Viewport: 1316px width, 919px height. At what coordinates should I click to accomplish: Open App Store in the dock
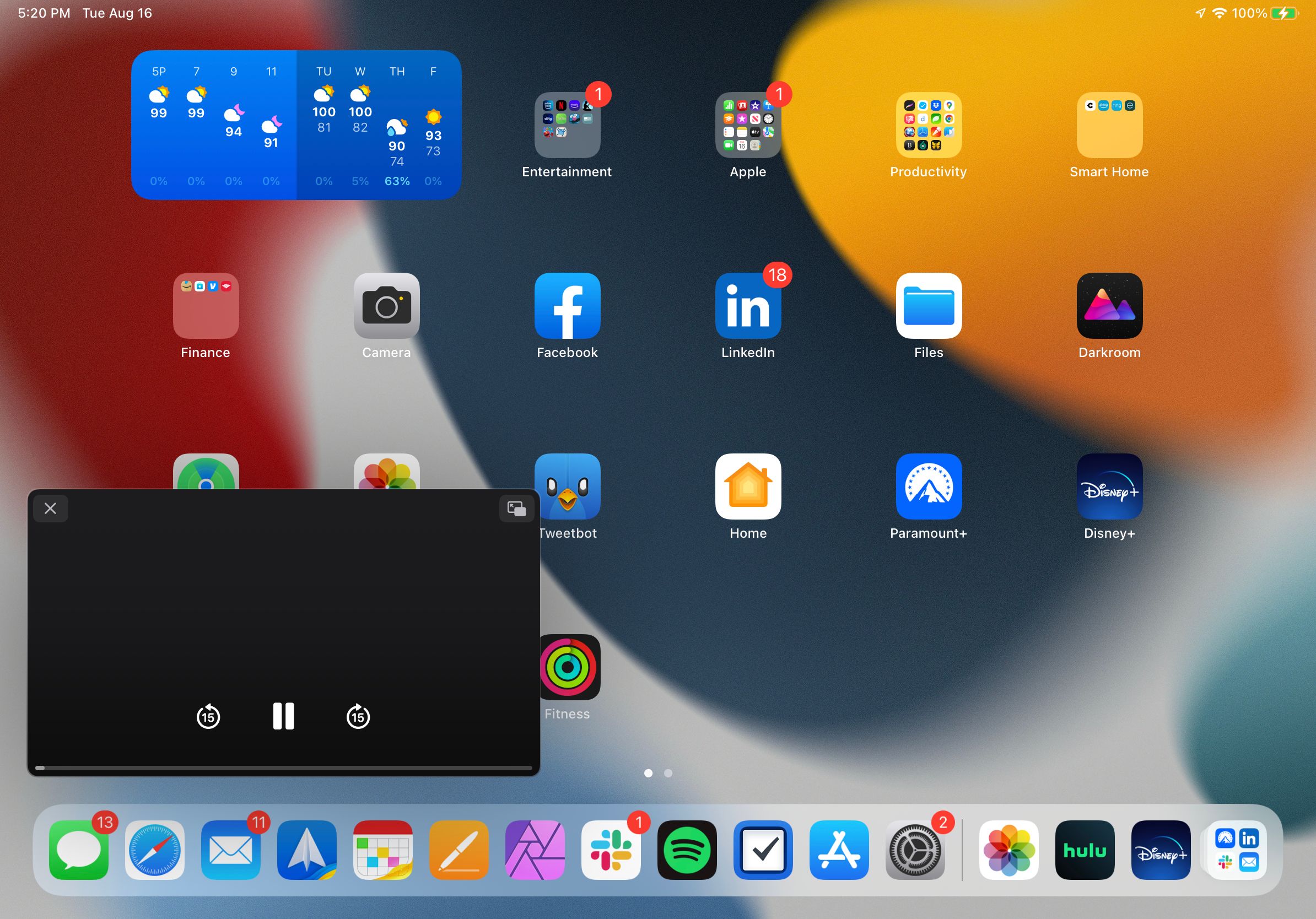(839, 850)
